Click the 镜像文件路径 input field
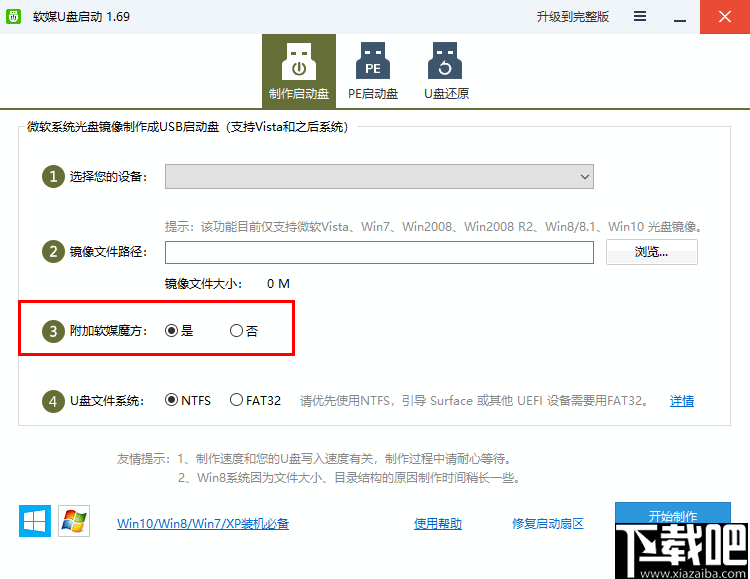 tap(379, 252)
